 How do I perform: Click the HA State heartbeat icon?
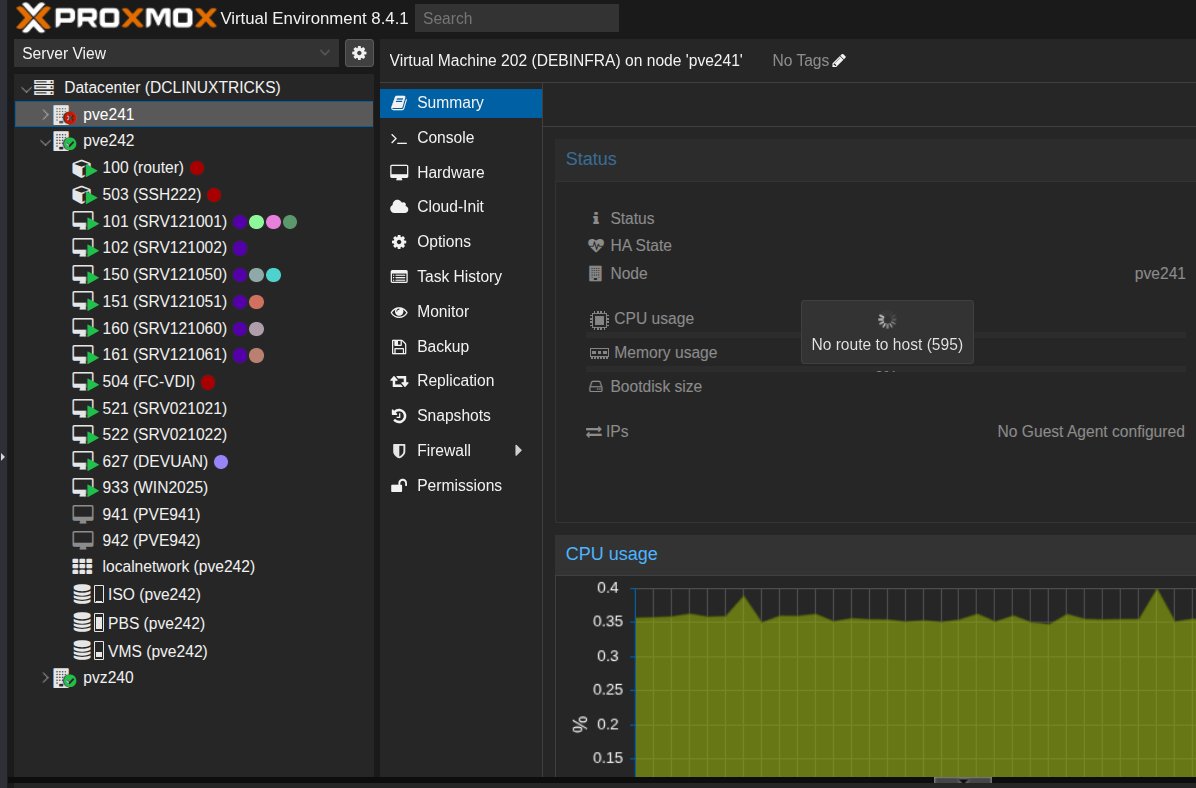pos(596,246)
